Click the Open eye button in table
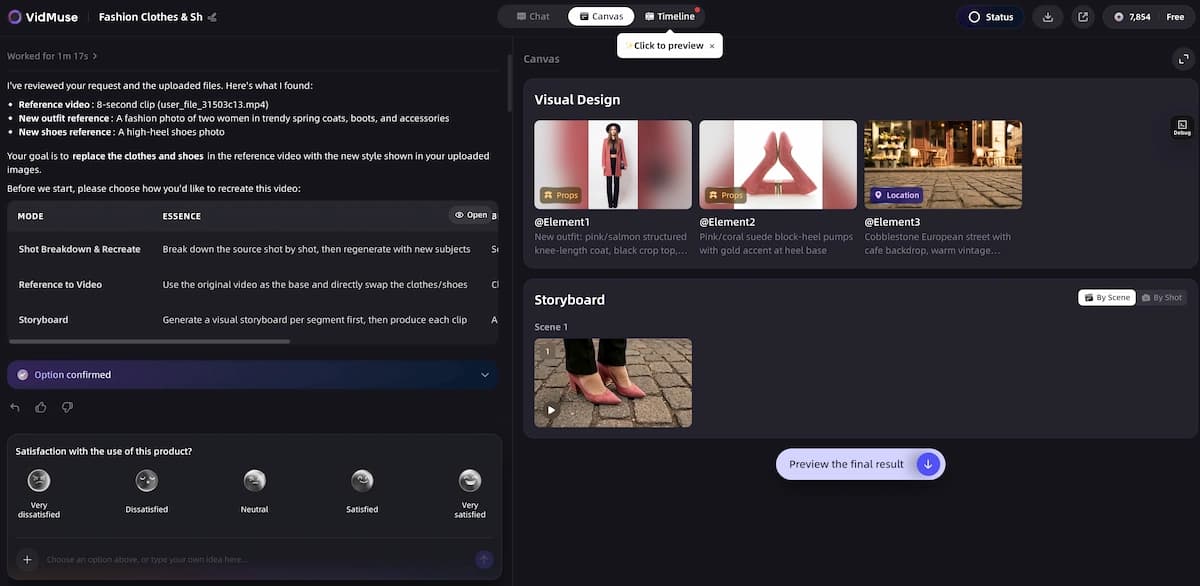Image resolution: width=1200 pixels, height=586 pixels. pos(470,215)
